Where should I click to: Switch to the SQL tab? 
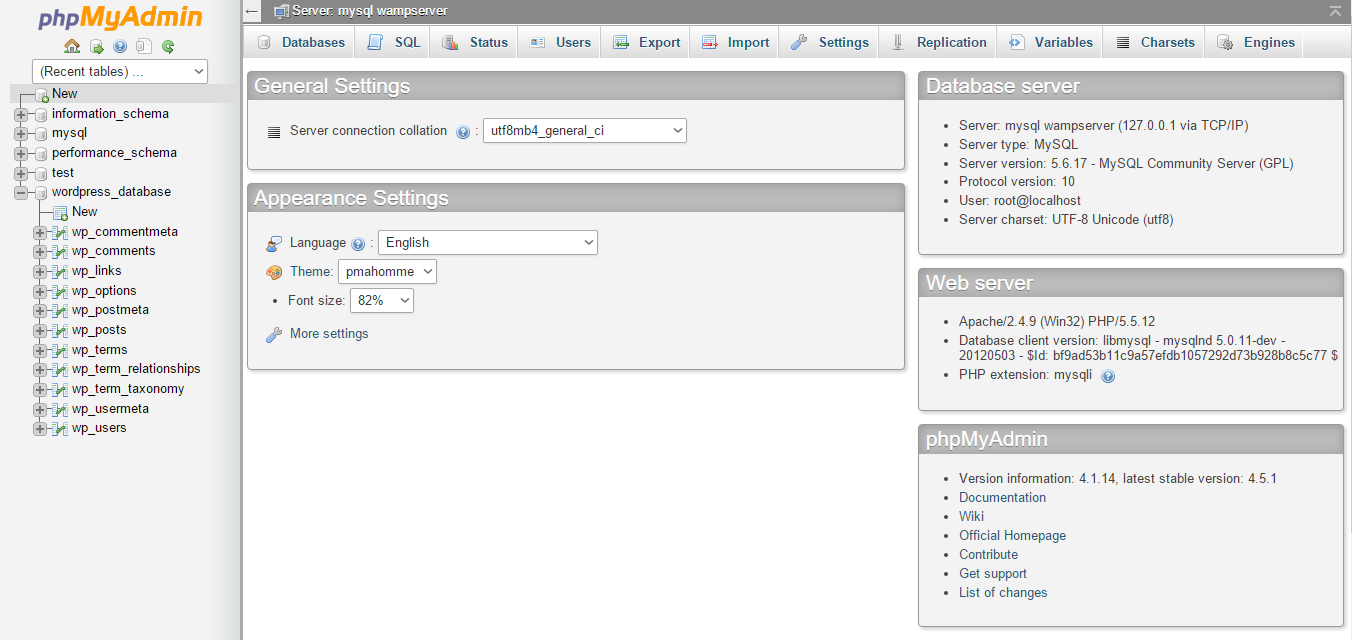(x=393, y=42)
